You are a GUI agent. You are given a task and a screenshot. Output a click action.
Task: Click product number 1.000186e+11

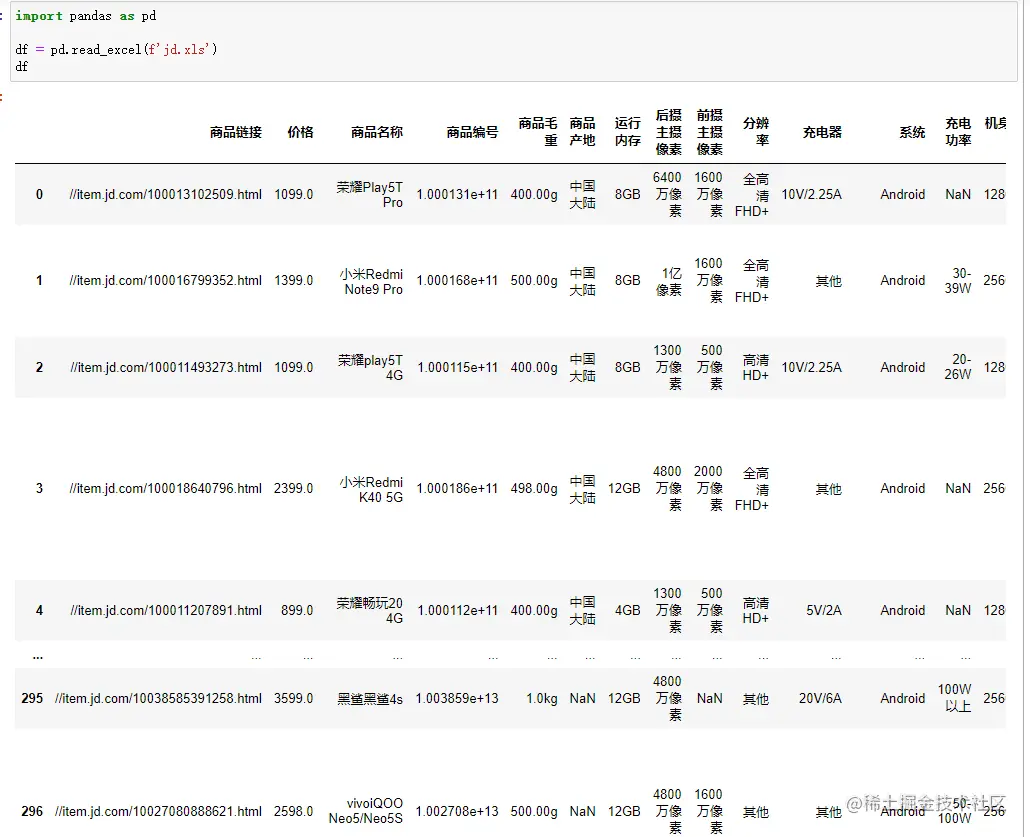pyautogui.click(x=457, y=488)
